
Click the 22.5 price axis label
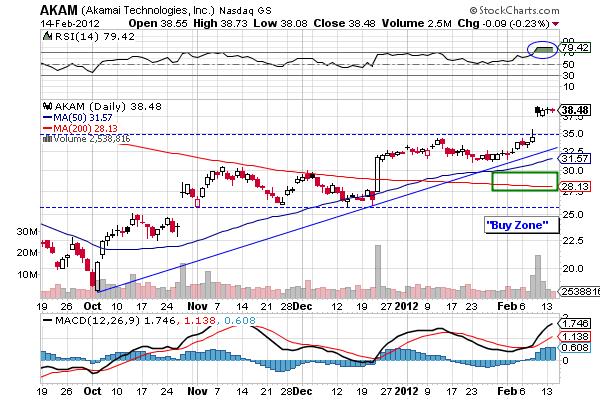(573, 241)
